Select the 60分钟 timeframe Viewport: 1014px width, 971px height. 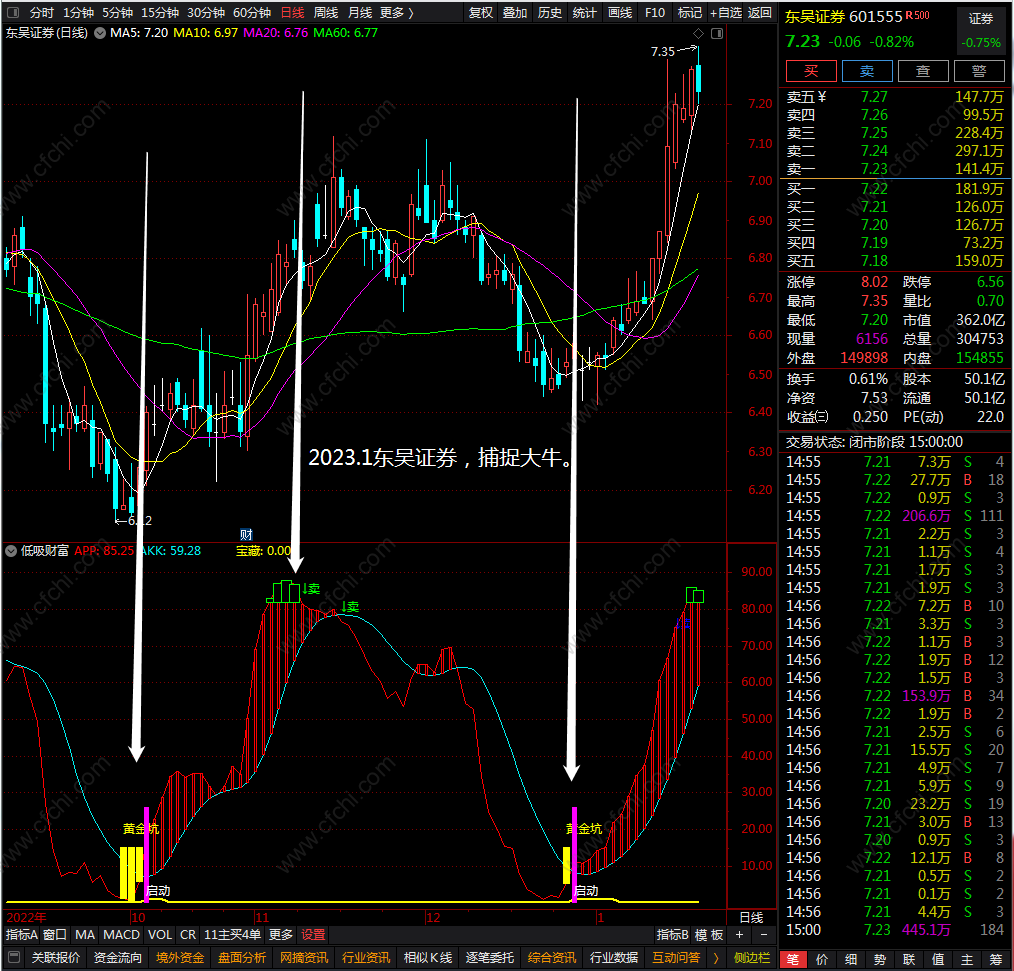(x=252, y=12)
